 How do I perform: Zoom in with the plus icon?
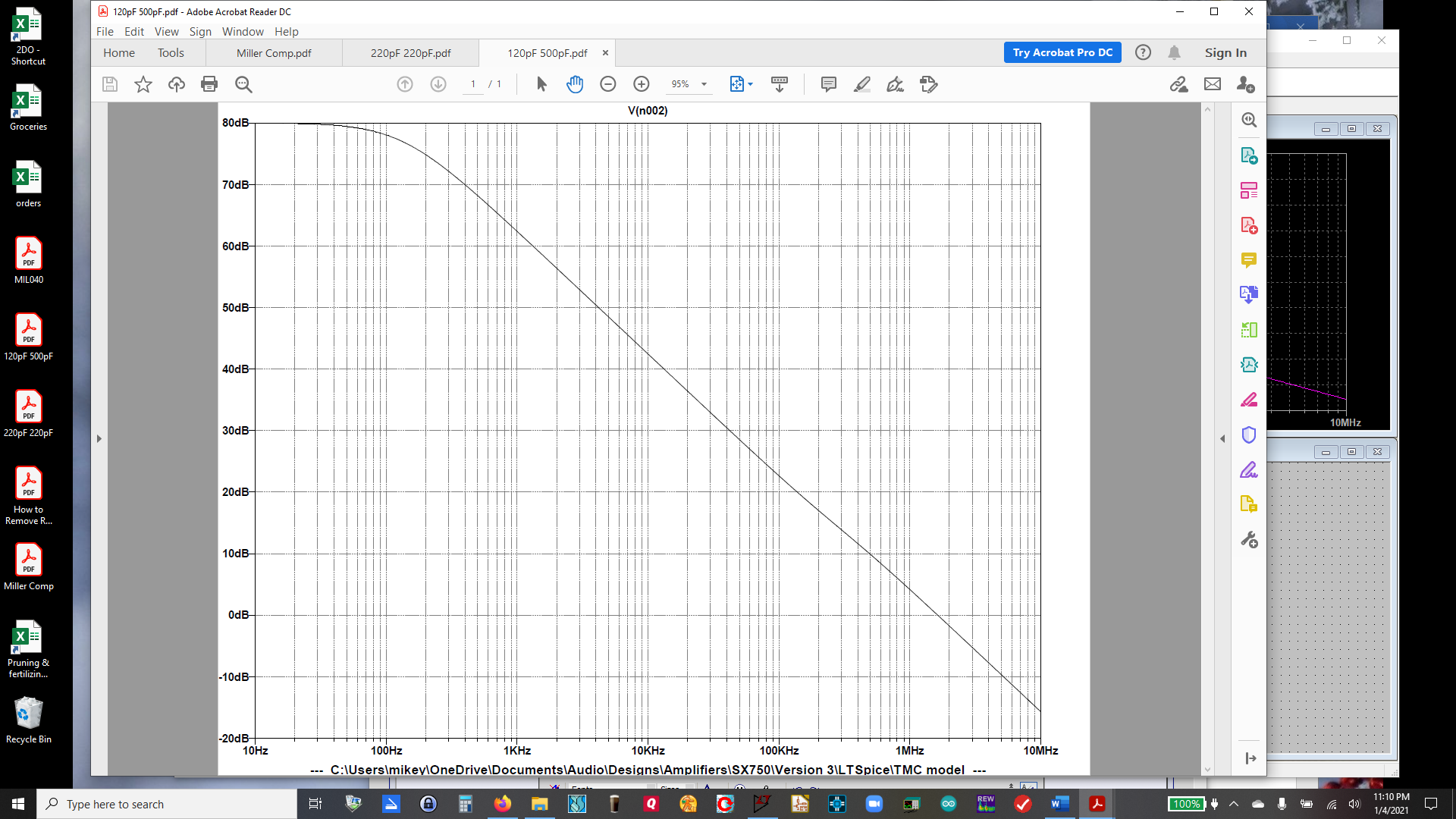click(x=642, y=84)
